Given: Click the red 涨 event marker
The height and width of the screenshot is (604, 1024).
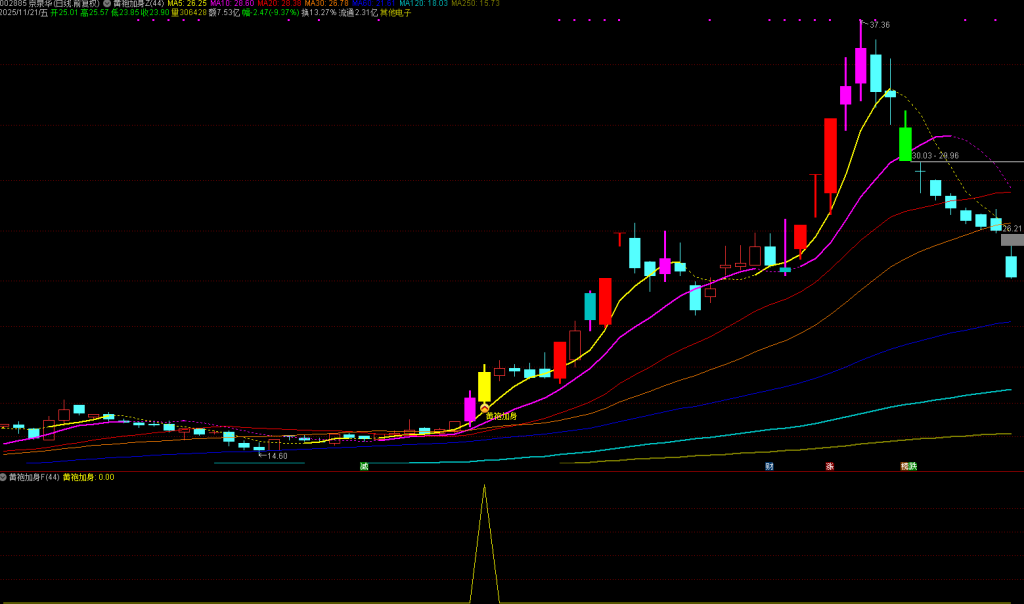Looking at the screenshot, I should [x=829, y=466].
